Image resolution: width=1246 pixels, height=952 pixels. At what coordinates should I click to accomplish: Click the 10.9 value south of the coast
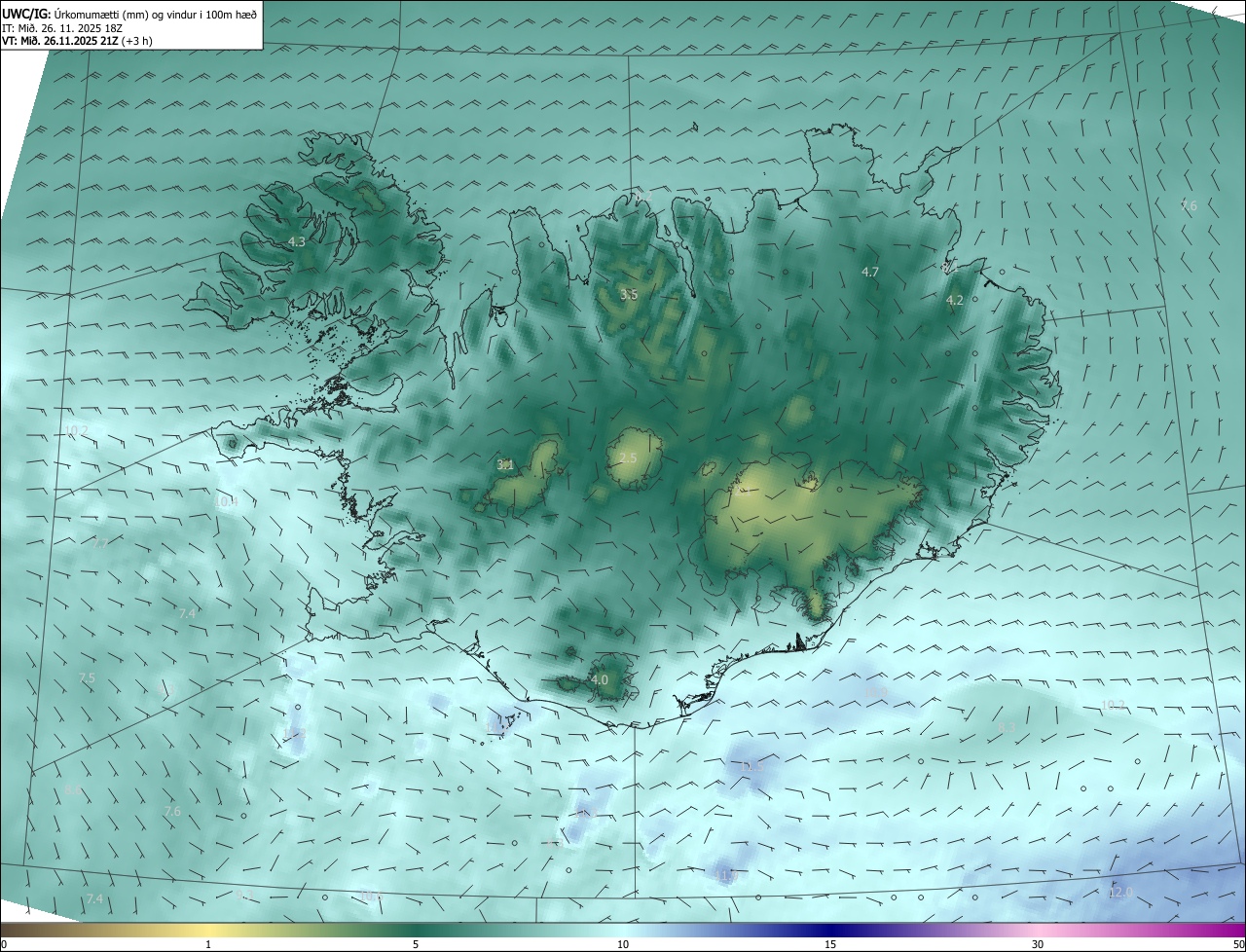point(877,693)
